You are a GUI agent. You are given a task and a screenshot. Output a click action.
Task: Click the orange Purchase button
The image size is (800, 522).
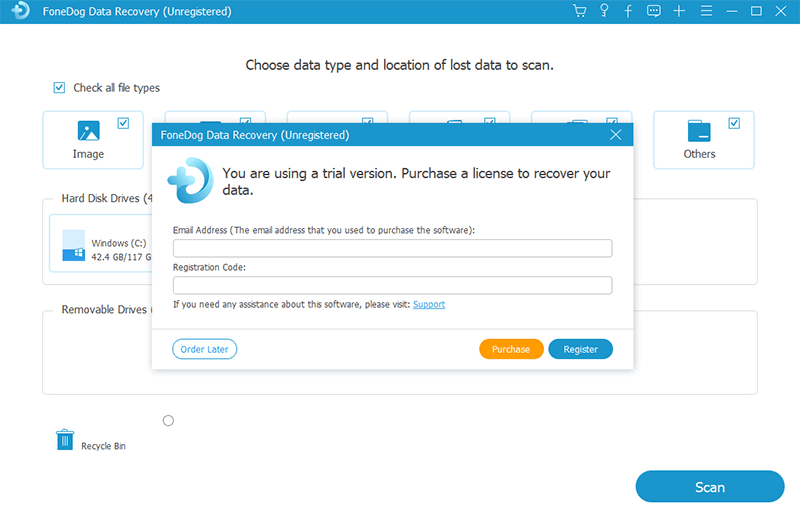point(511,349)
